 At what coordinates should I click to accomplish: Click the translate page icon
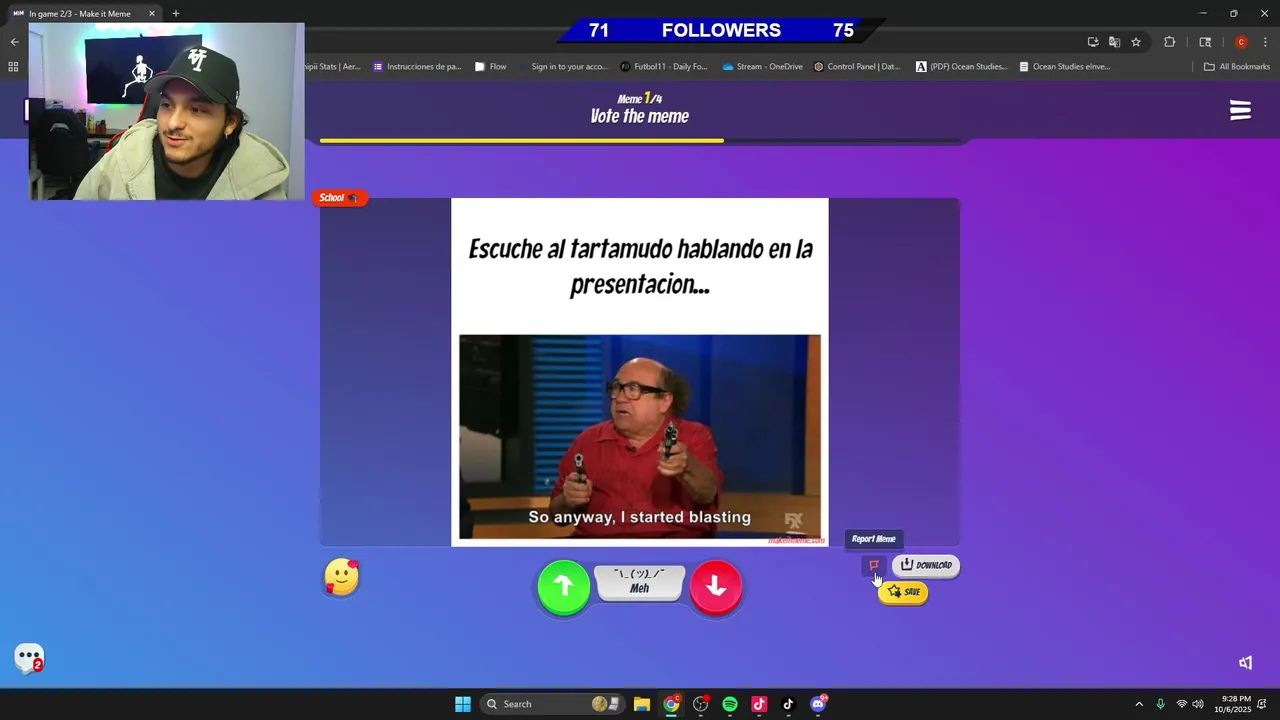1114,42
